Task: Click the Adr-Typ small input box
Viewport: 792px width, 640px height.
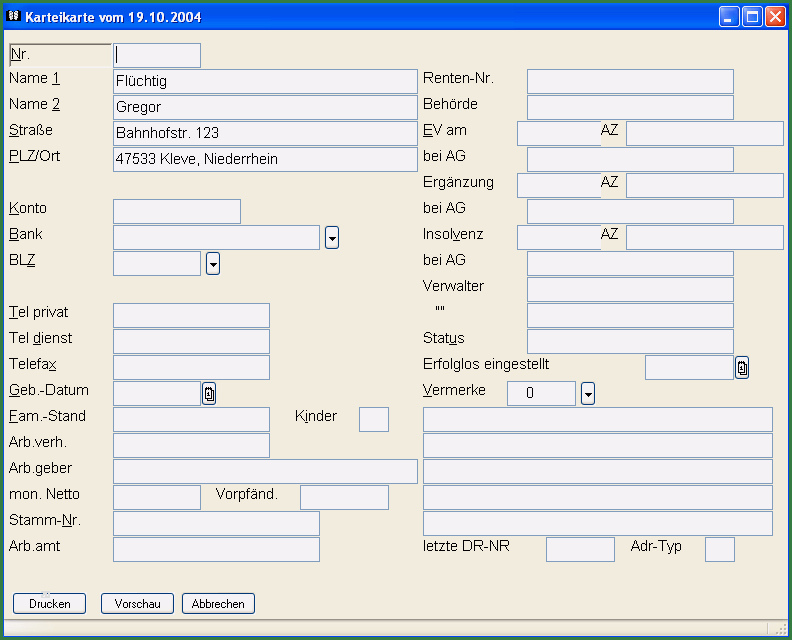Action: pyautogui.click(x=720, y=549)
